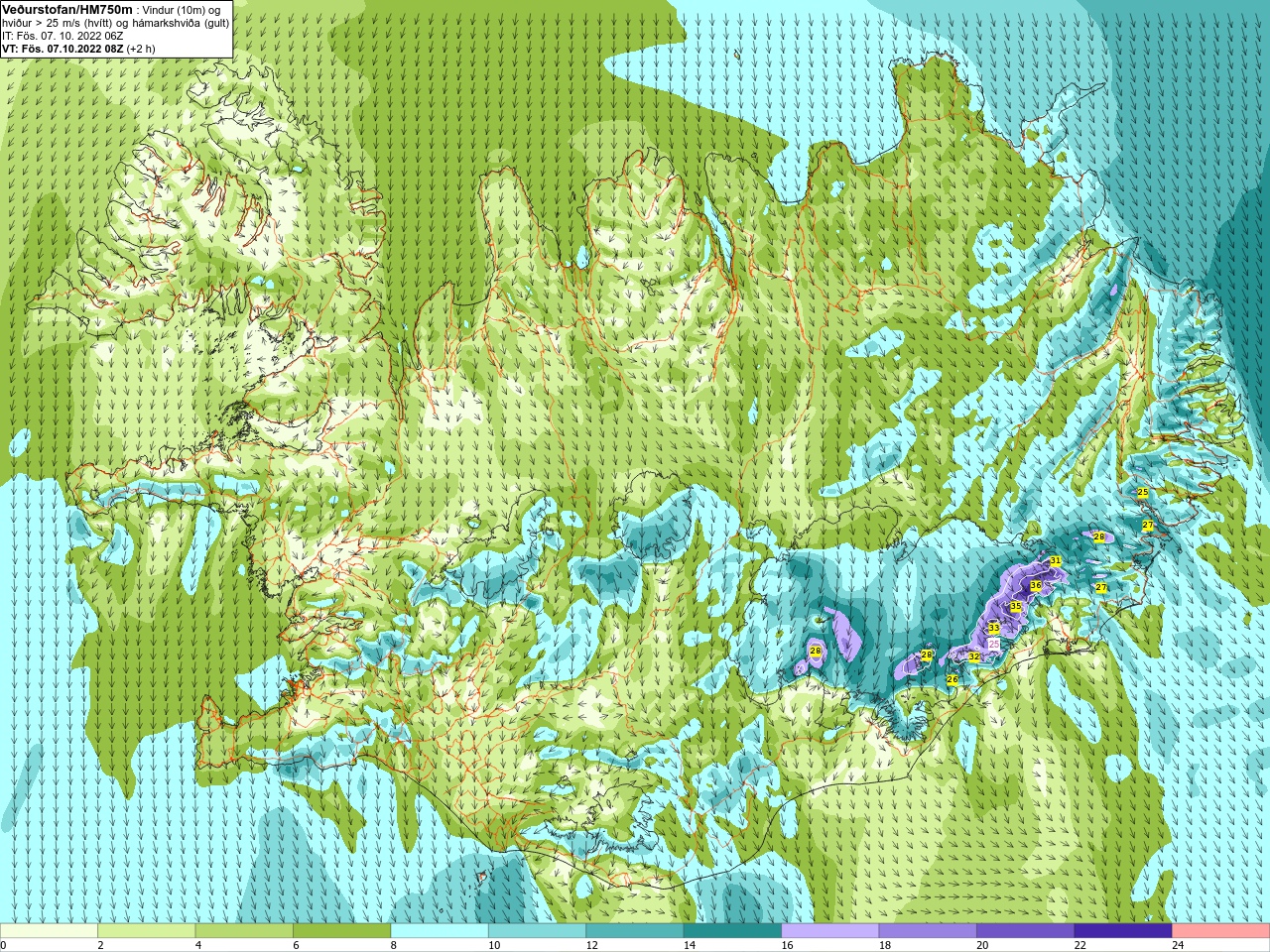Click the yellow gust label 26
1270x952 pixels.
pos(952,679)
